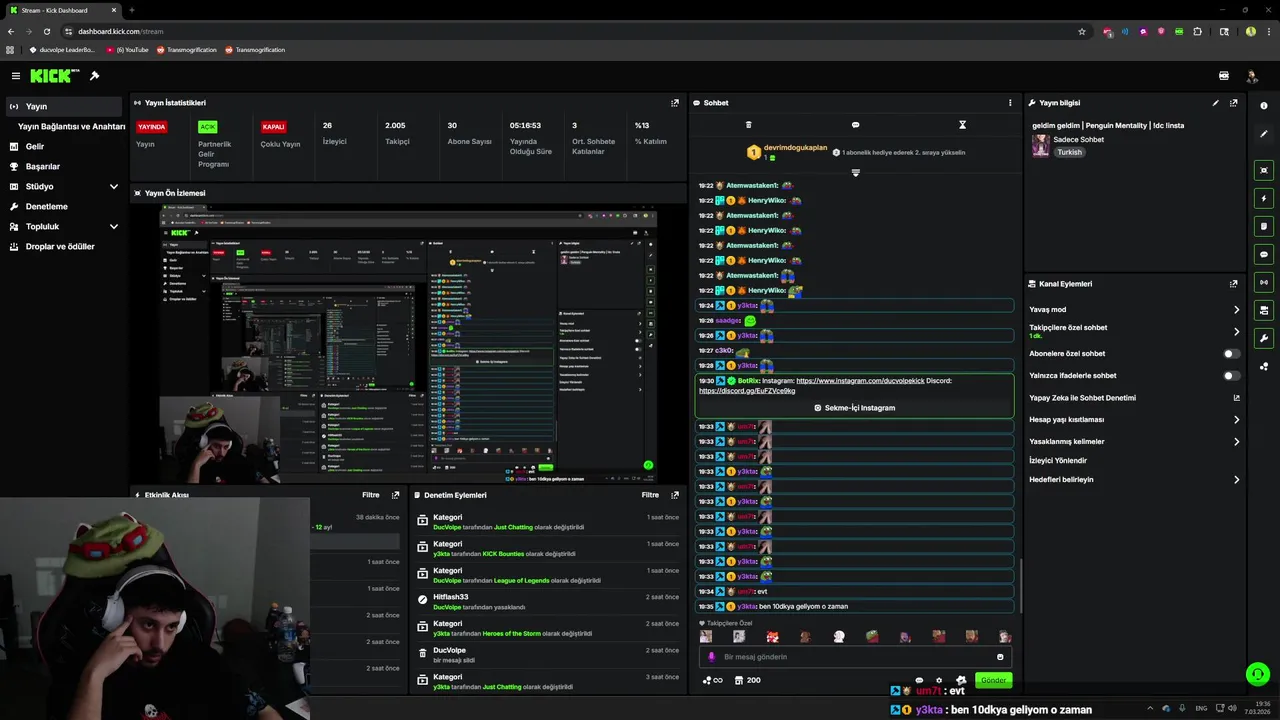Click the focus frame icon in right rail
This screenshot has height=720, width=1280.
(x=1264, y=170)
